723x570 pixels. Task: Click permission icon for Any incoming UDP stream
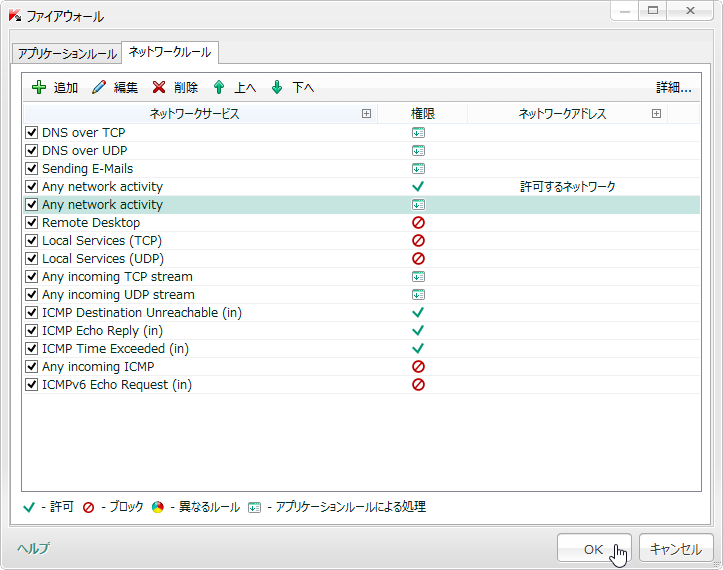pos(418,295)
